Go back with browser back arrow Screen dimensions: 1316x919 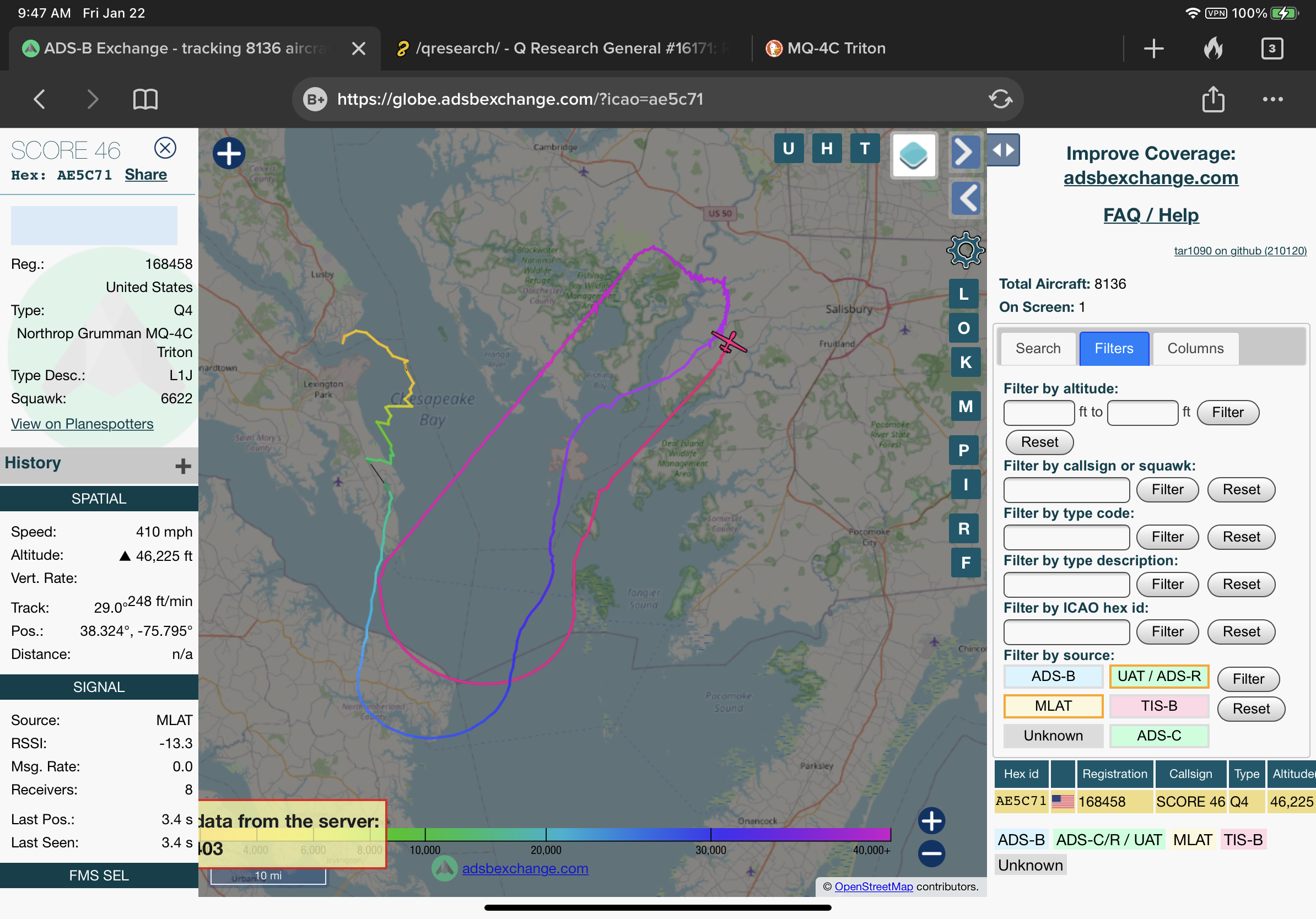click(39, 99)
